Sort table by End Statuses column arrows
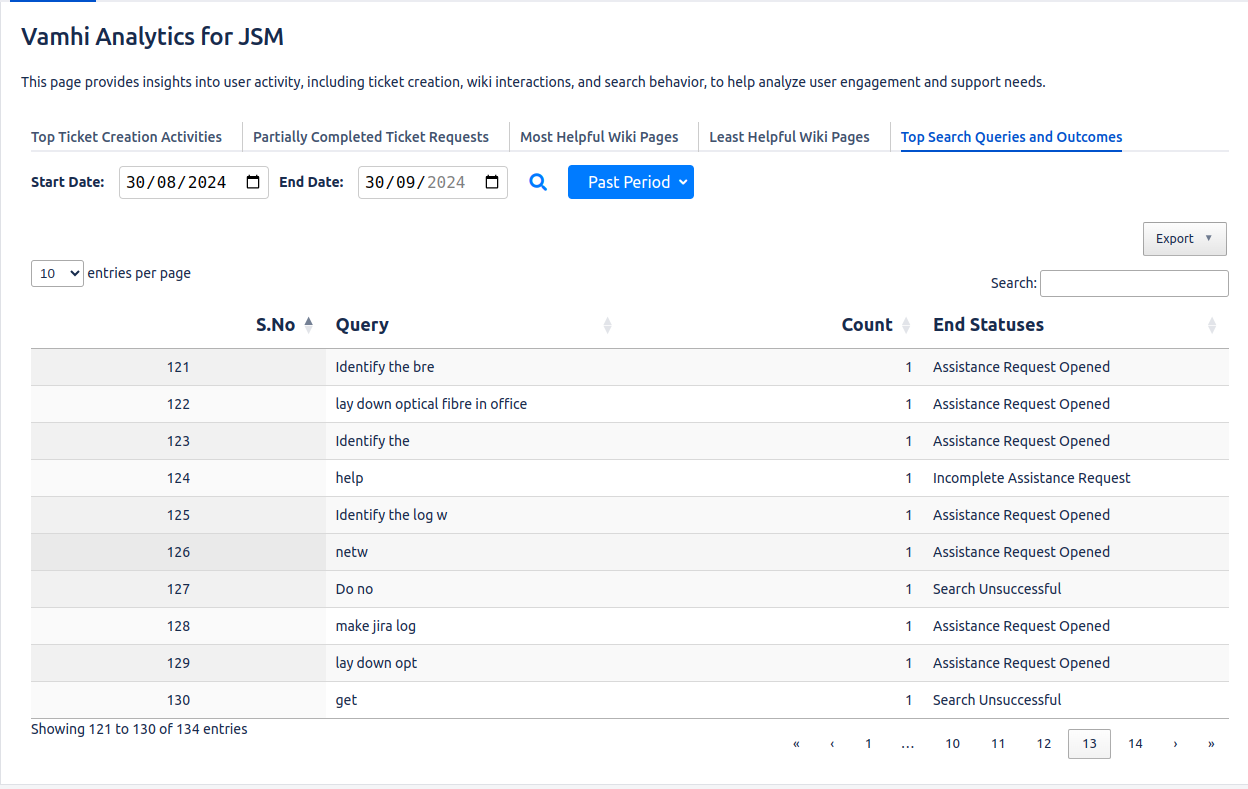This screenshot has width=1248, height=789. [x=1212, y=325]
